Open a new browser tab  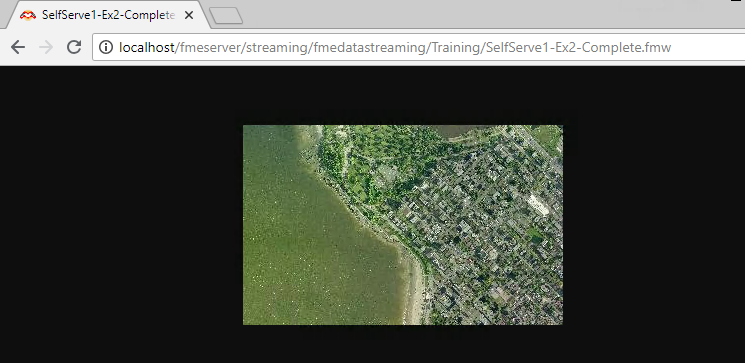226,16
